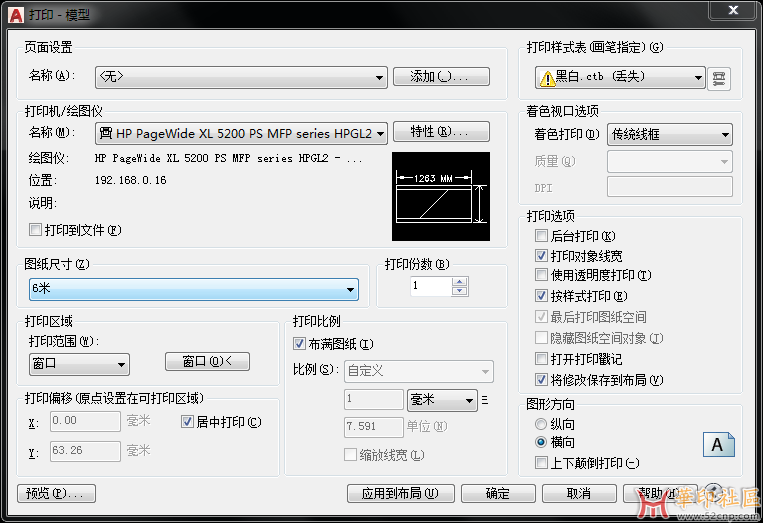Click the 添加 button in 页面设置

point(441,76)
